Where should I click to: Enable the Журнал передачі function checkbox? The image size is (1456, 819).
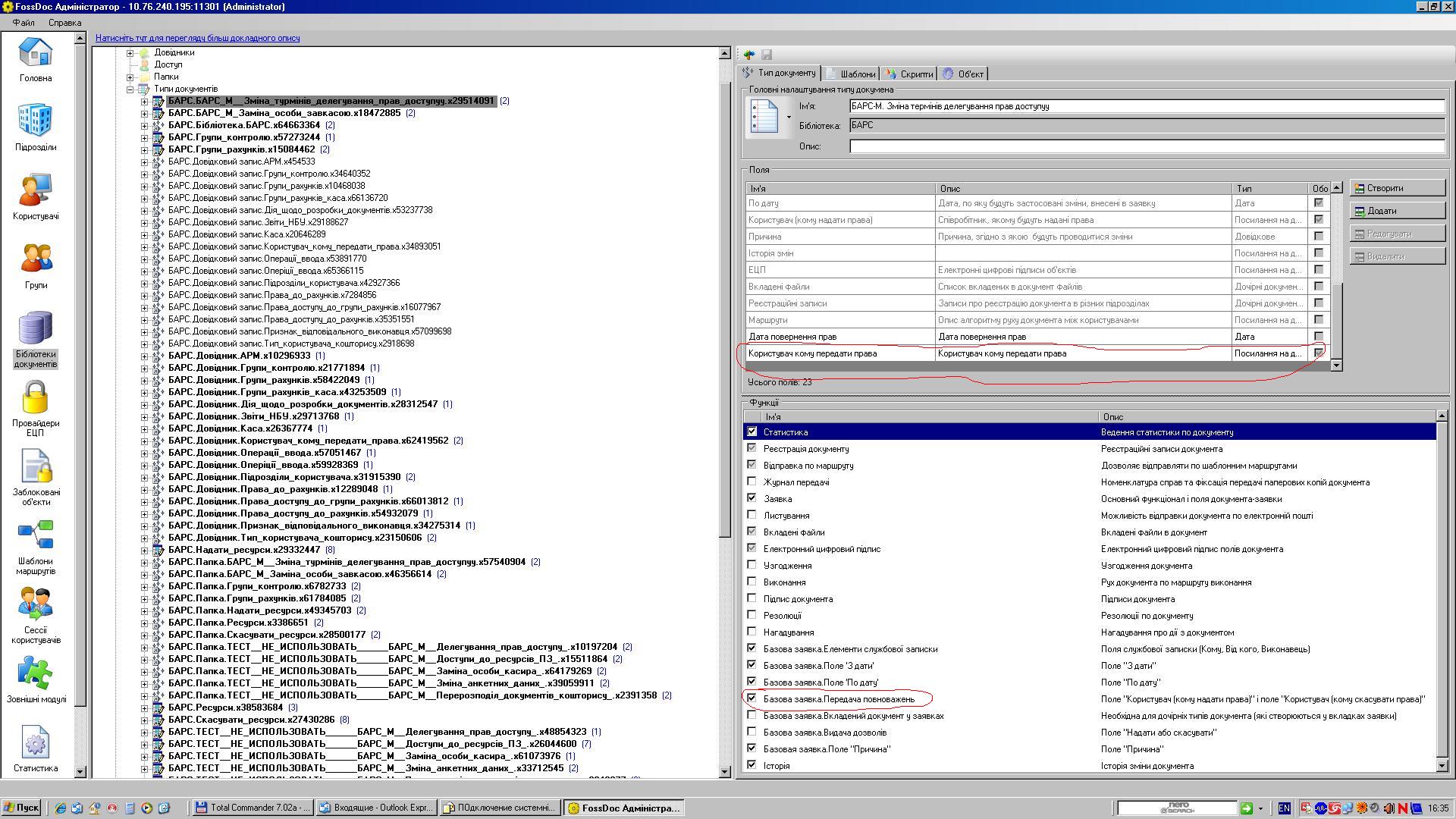pyautogui.click(x=752, y=482)
